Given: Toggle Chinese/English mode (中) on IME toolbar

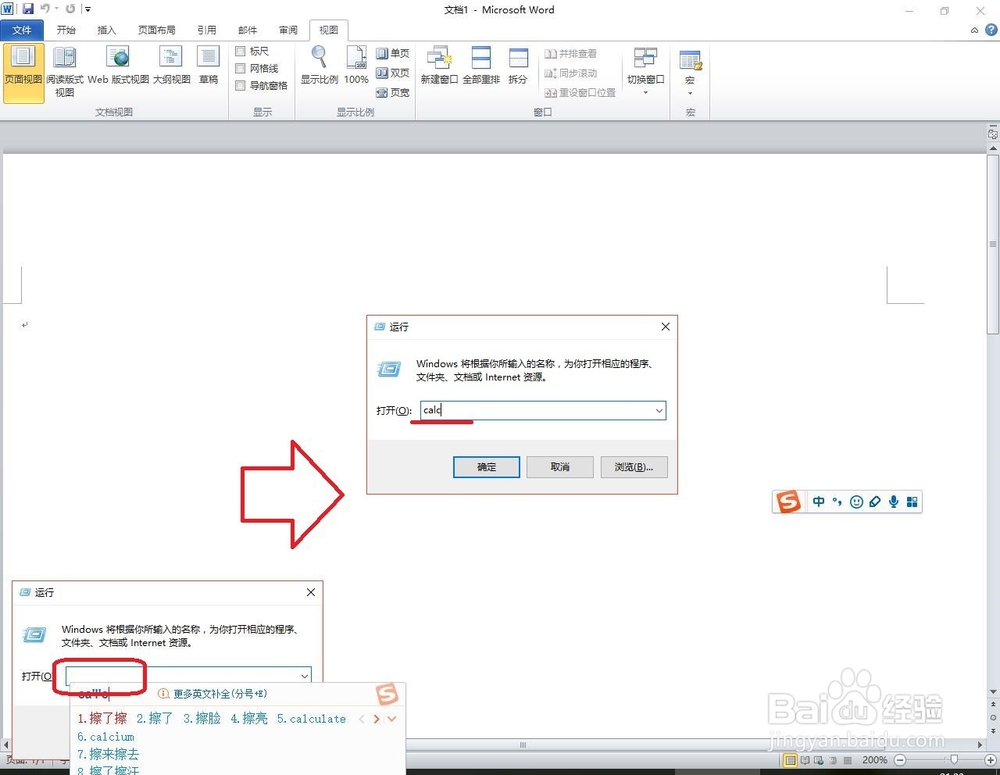Looking at the screenshot, I should (819, 502).
